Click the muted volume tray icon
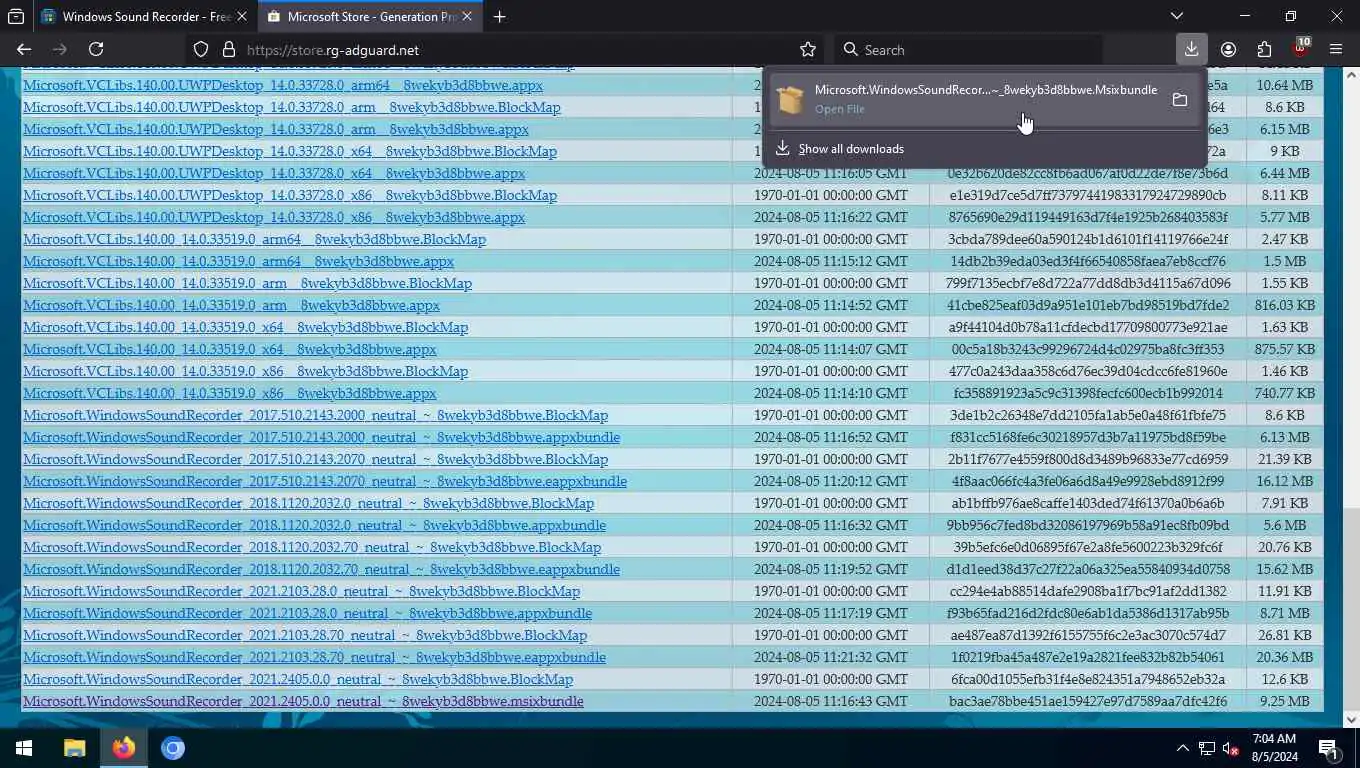Viewport: 1360px width, 768px height. [x=1232, y=748]
